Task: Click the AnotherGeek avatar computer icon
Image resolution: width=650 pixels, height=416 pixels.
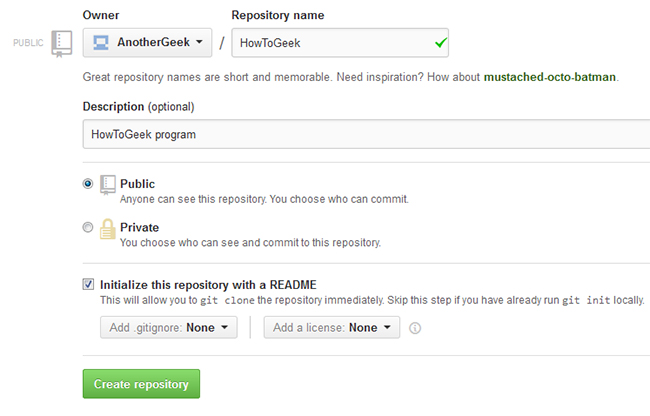Action: pyautogui.click(x=101, y=42)
